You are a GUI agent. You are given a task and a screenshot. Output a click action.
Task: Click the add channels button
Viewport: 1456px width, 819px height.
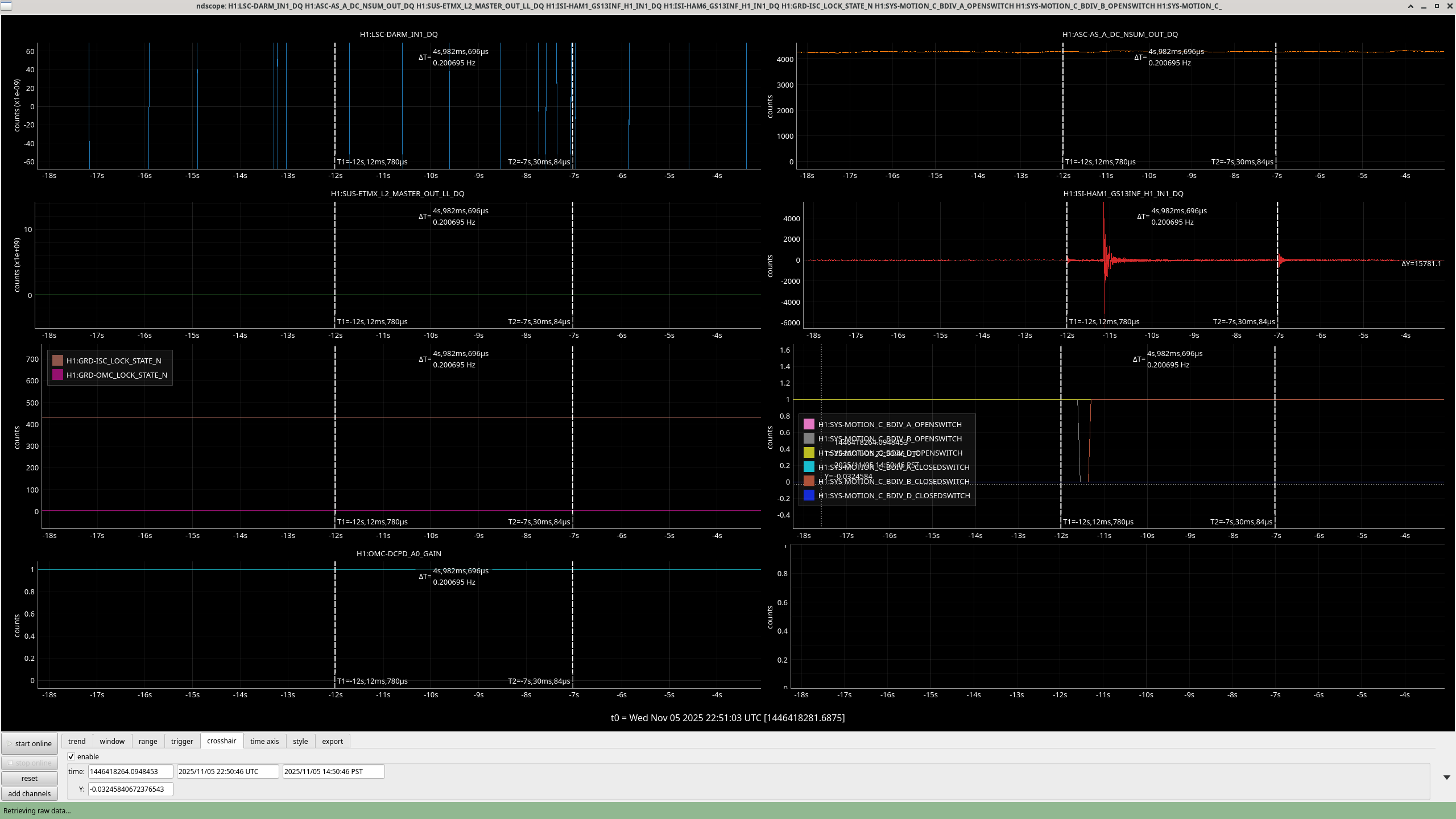(30, 793)
